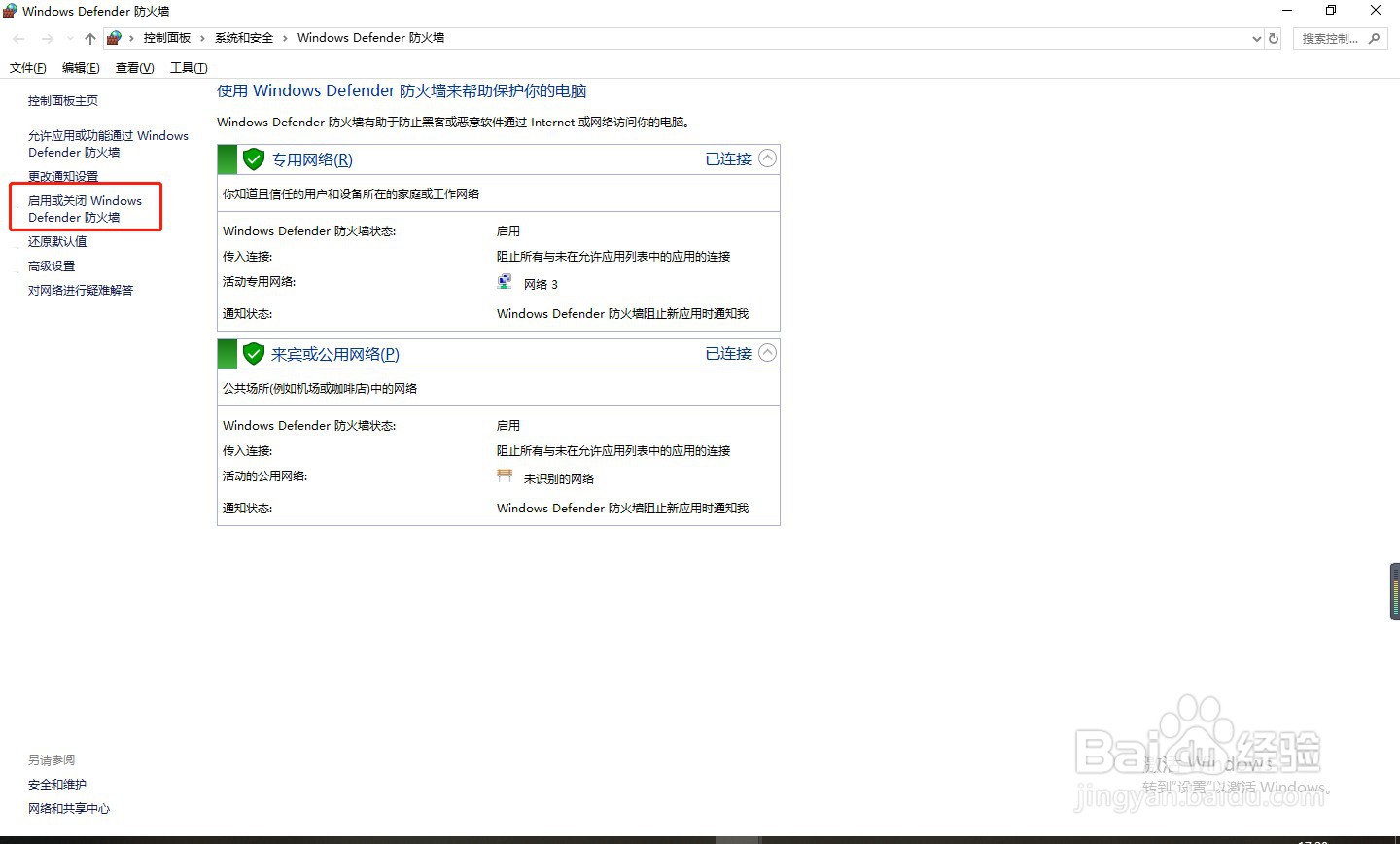Open address bar history dropdown
1400x844 pixels.
(x=1257, y=39)
